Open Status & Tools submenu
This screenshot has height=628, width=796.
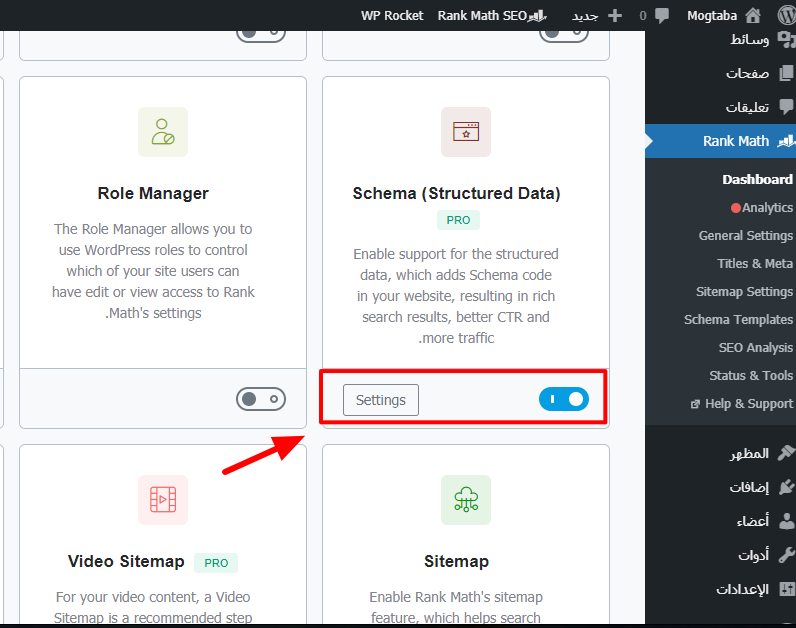pos(751,376)
